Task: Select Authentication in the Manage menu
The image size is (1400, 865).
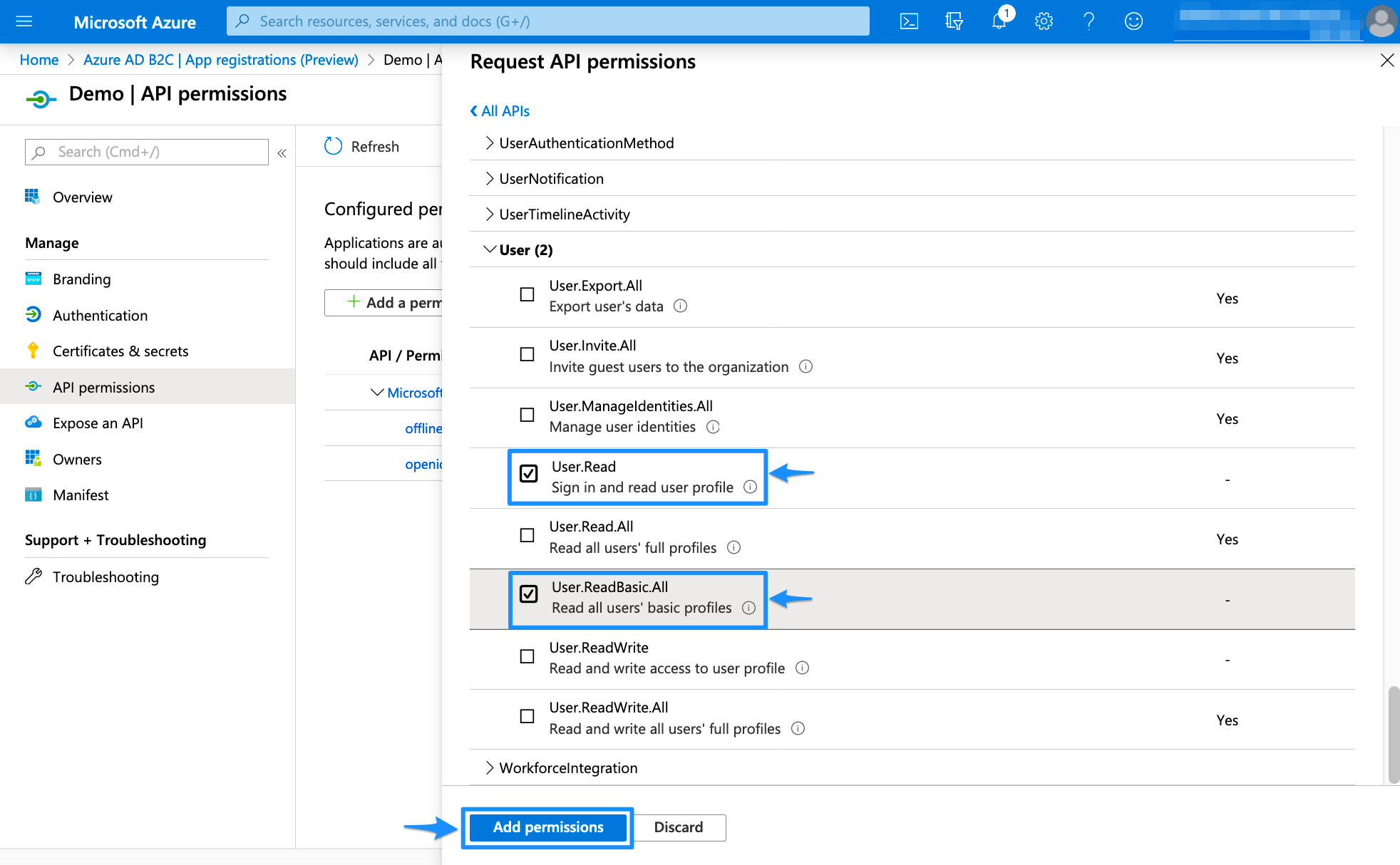Action: [100, 315]
